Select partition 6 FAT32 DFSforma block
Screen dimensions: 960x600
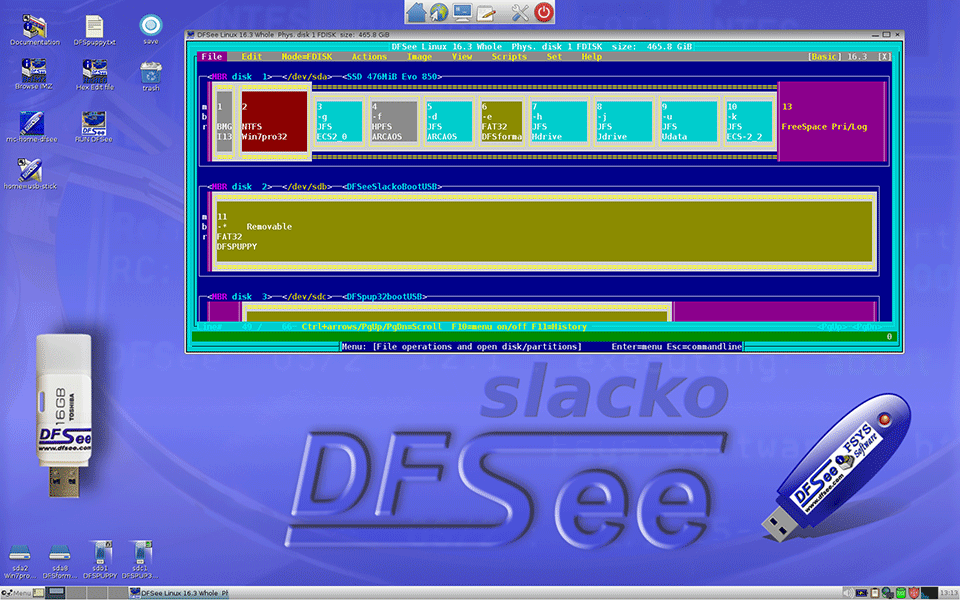pyautogui.click(x=501, y=122)
